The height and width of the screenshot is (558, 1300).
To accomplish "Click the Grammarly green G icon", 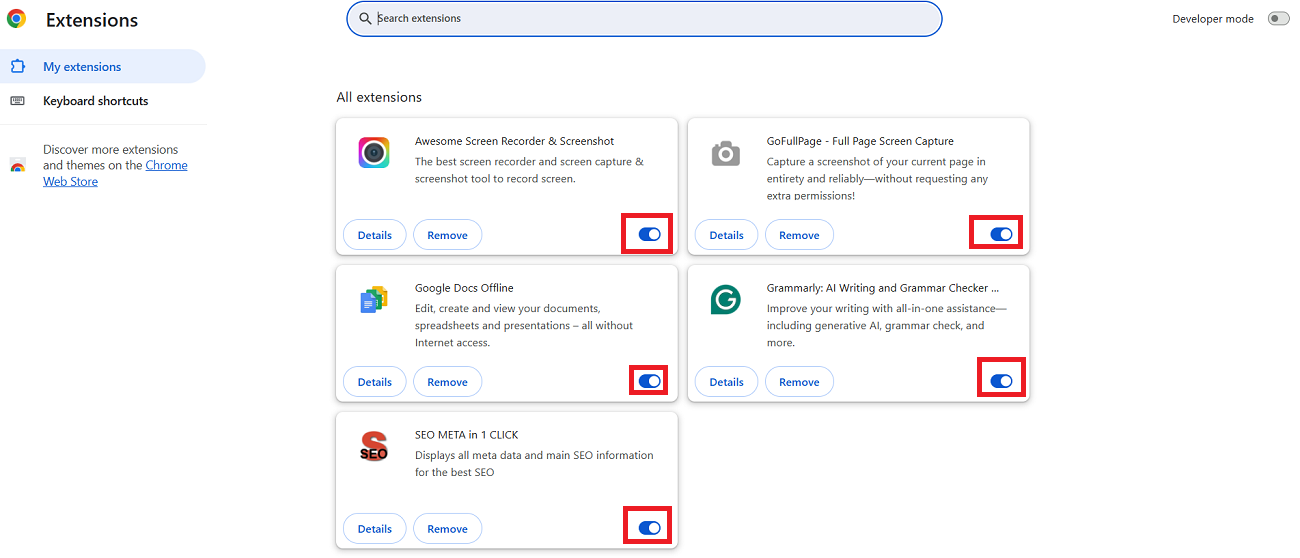I will click(725, 300).
